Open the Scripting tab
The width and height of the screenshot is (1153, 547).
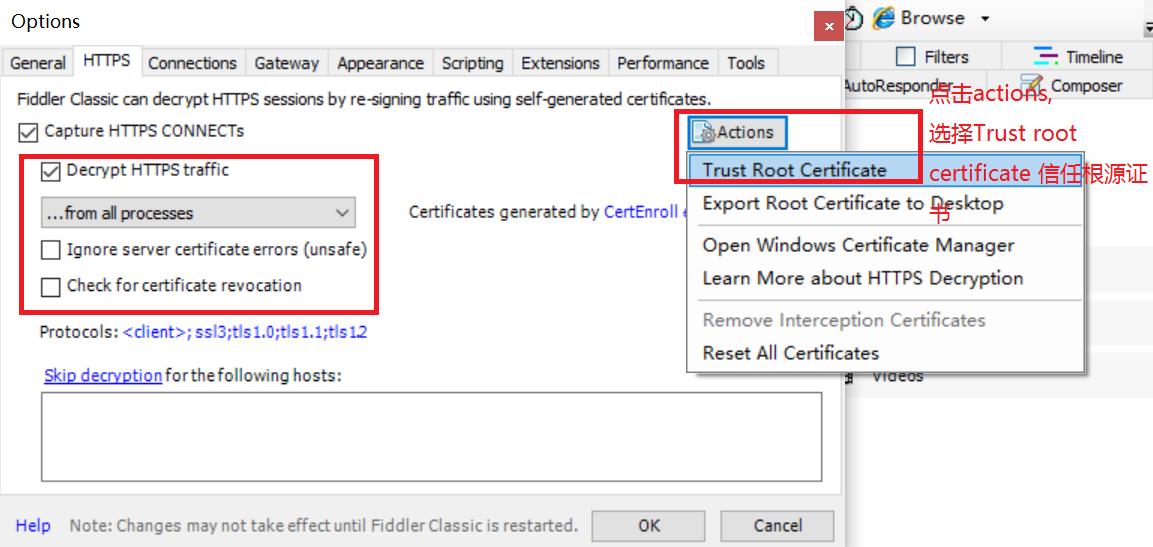pos(472,63)
